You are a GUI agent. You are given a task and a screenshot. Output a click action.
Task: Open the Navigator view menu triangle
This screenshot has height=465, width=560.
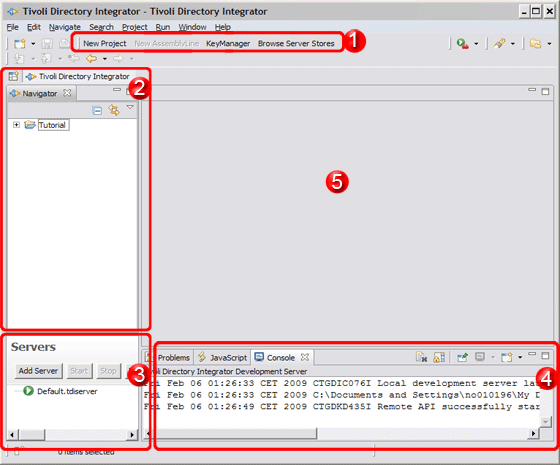(x=130, y=107)
